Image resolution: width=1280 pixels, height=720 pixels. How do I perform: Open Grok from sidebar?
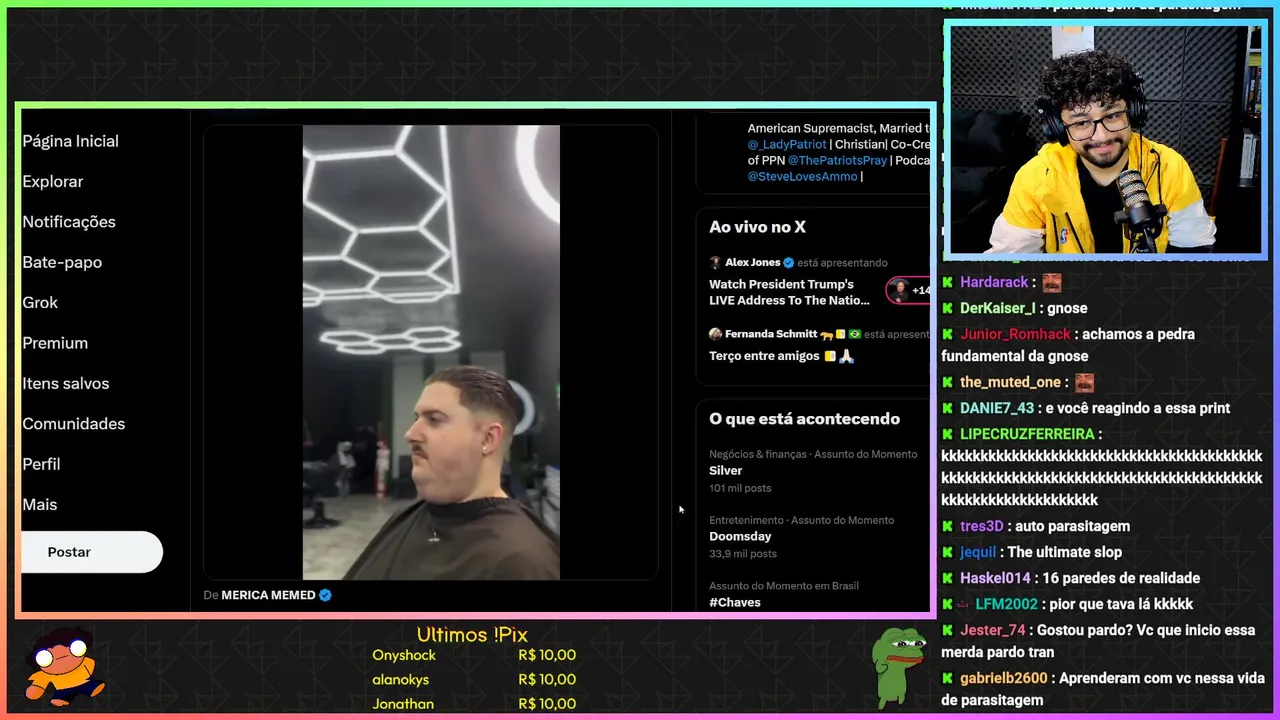(40, 302)
